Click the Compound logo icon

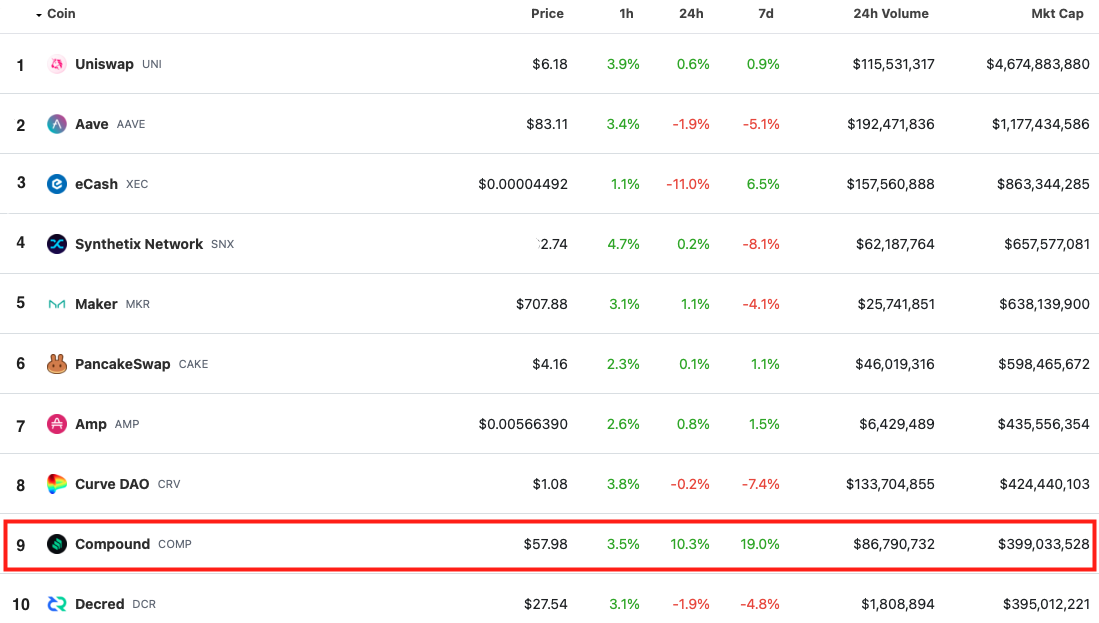57,544
